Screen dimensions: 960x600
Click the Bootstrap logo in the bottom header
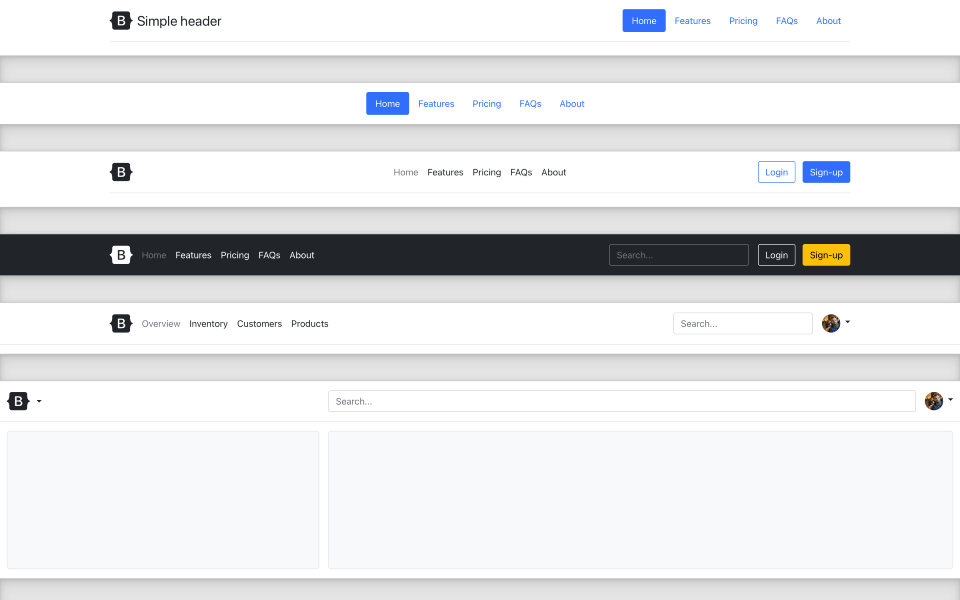tap(19, 401)
